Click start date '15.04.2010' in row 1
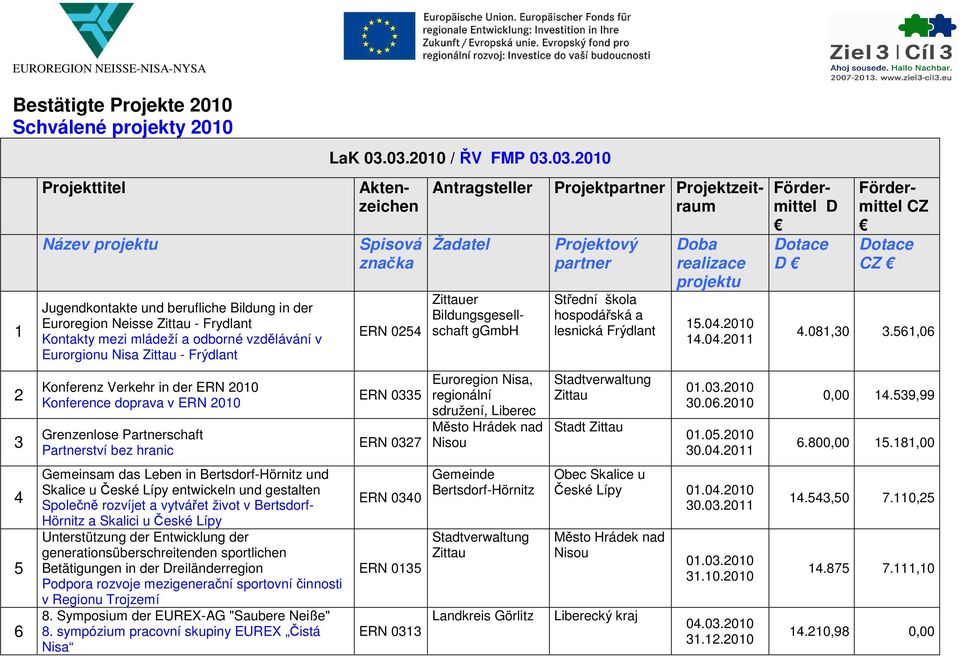The height and width of the screenshot is (656, 960). (x=719, y=323)
